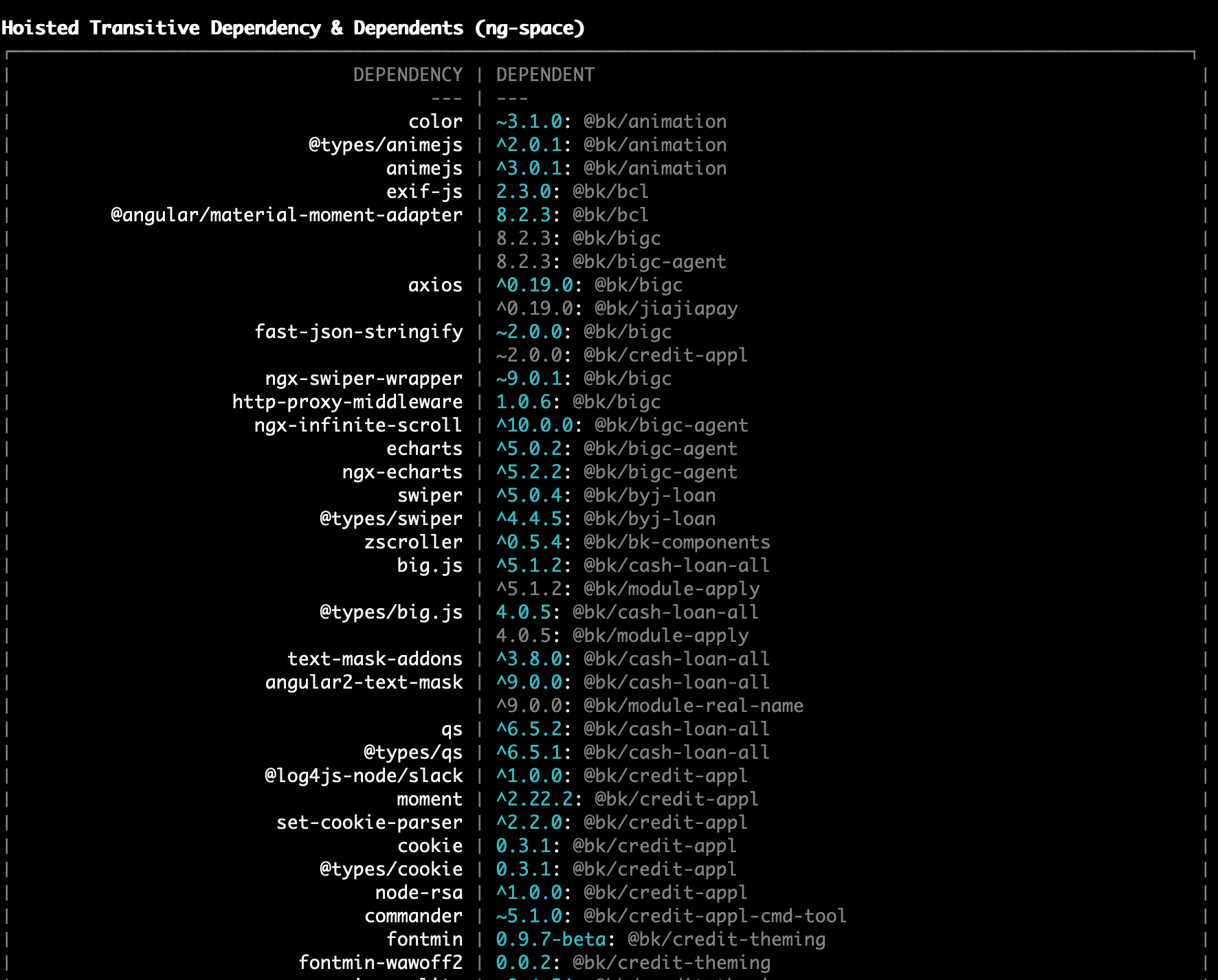Click the title 'Hoisted Transitive Dependency & Dependents (ng-space)'
Image resolution: width=1218 pixels, height=980 pixels.
coord(293,28)
